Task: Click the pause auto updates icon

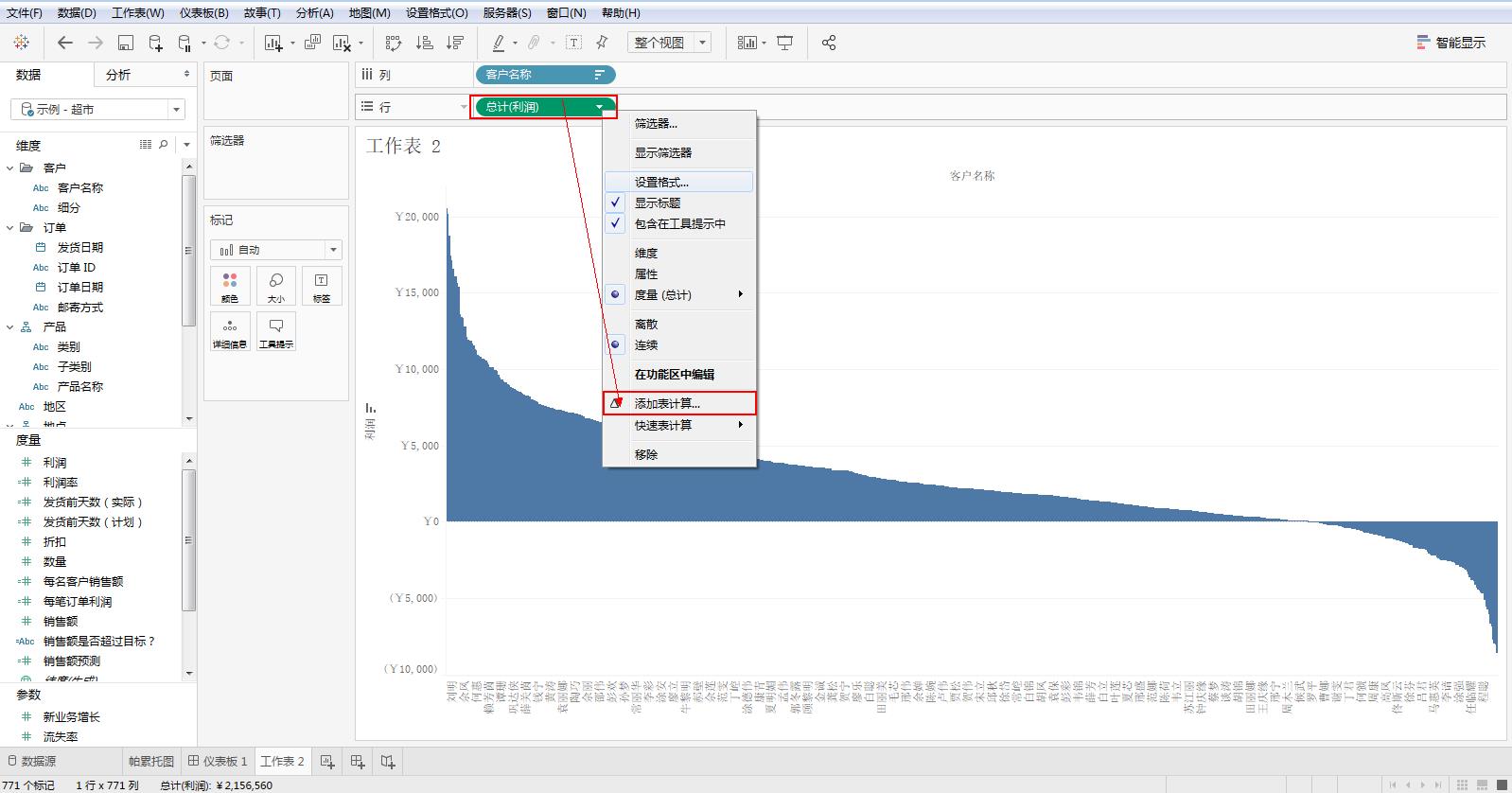Action: coord(185,43)
